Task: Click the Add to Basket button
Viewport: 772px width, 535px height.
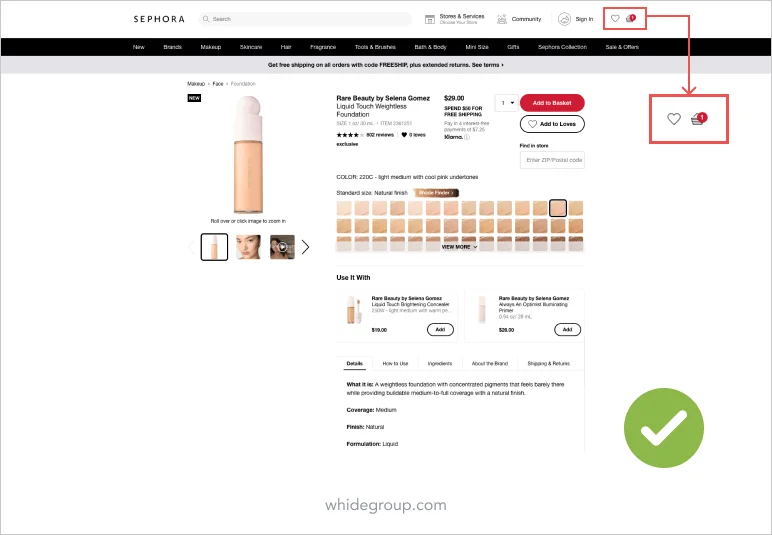Action: (552, 103)
